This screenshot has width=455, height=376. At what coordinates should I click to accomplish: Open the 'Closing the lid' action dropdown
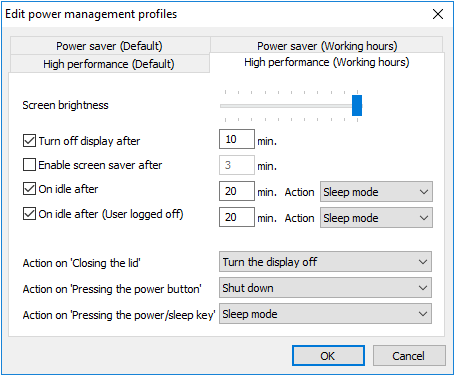325,262
